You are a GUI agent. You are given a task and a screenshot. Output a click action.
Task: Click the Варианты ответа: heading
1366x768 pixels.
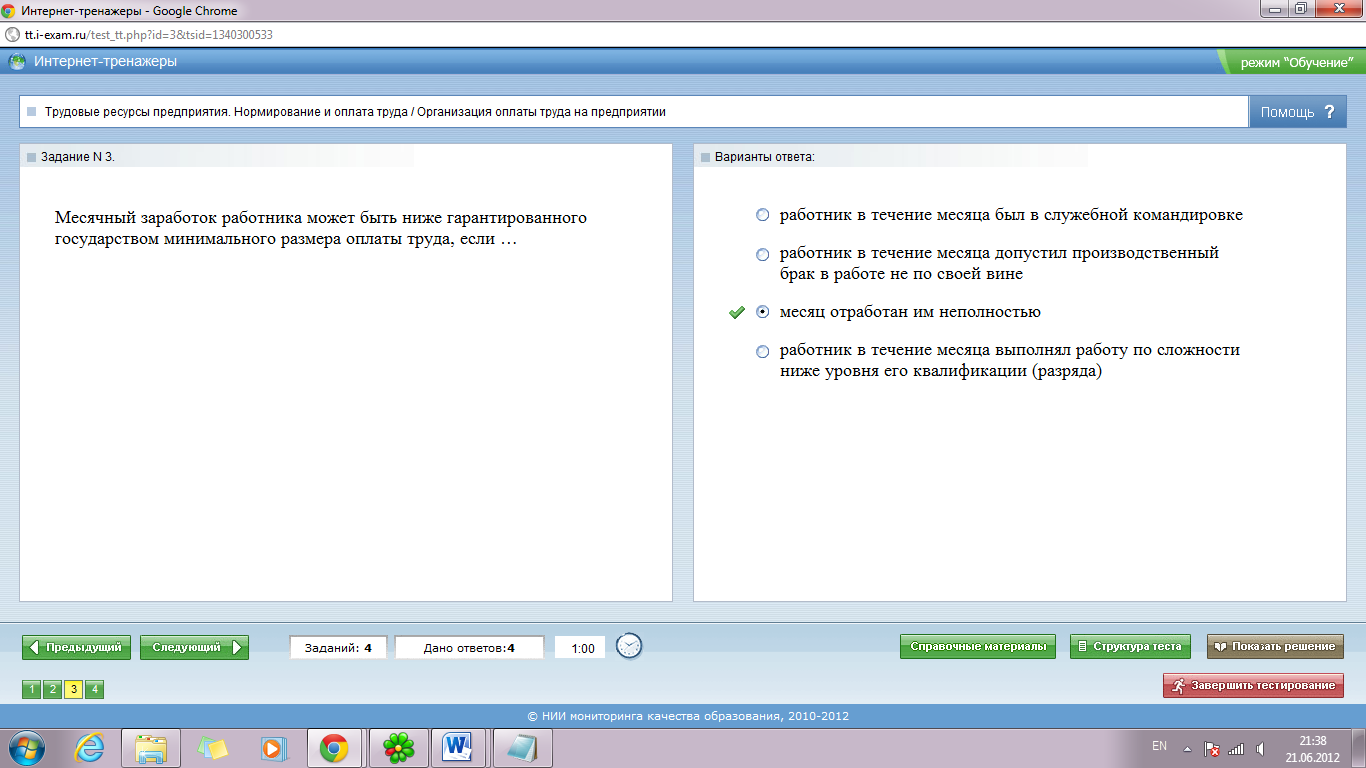tap(764, 157)
